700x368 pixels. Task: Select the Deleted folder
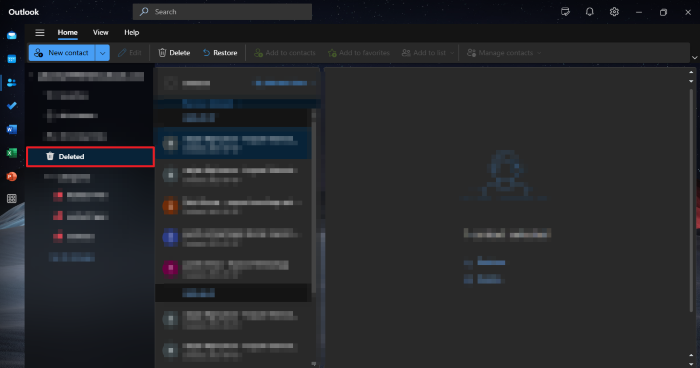(90, 157)
